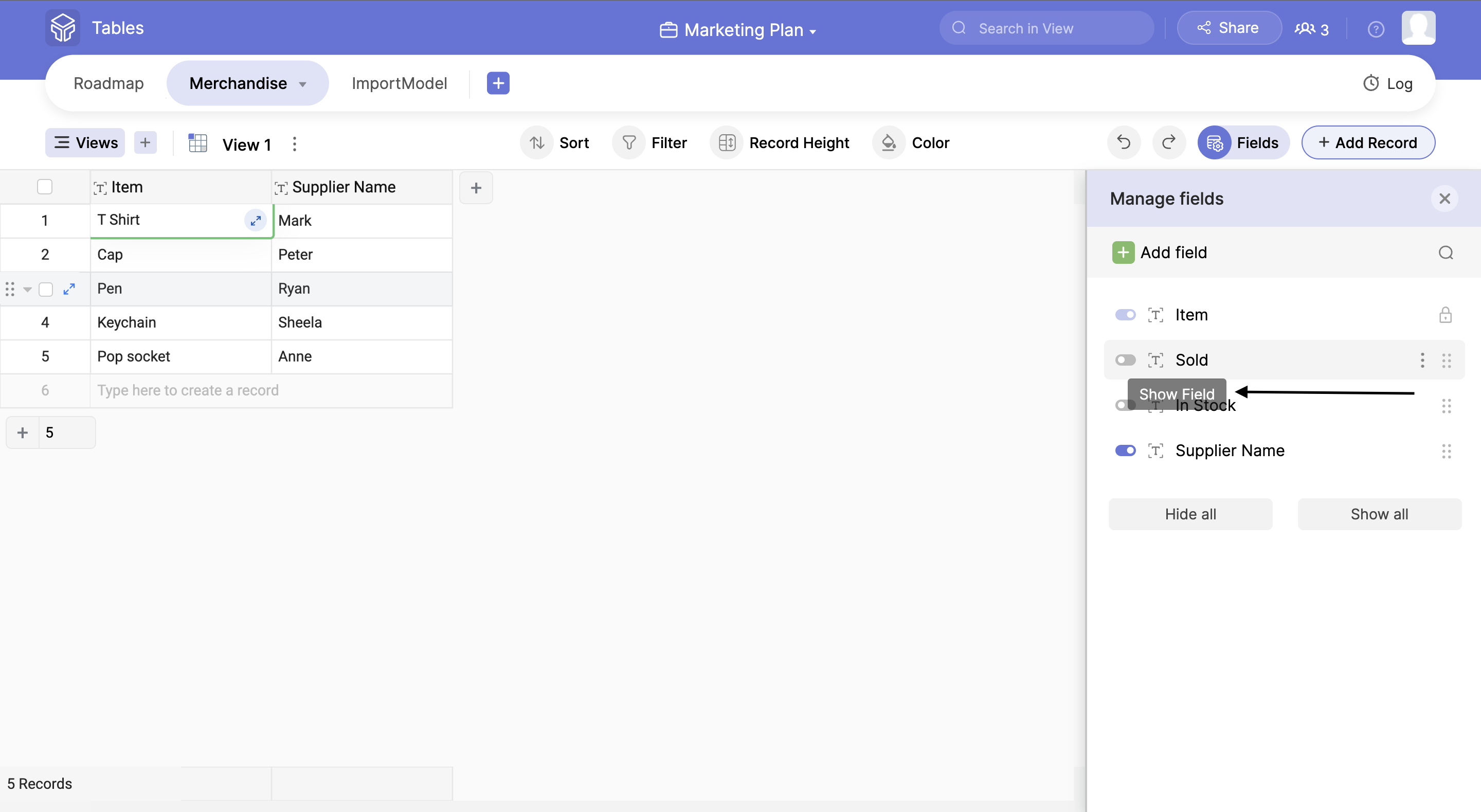The width and height of the screenshot is (1481, 812).
Task: Expand the Merchandise tab dropdown arrow
Action: coord(302,84)
